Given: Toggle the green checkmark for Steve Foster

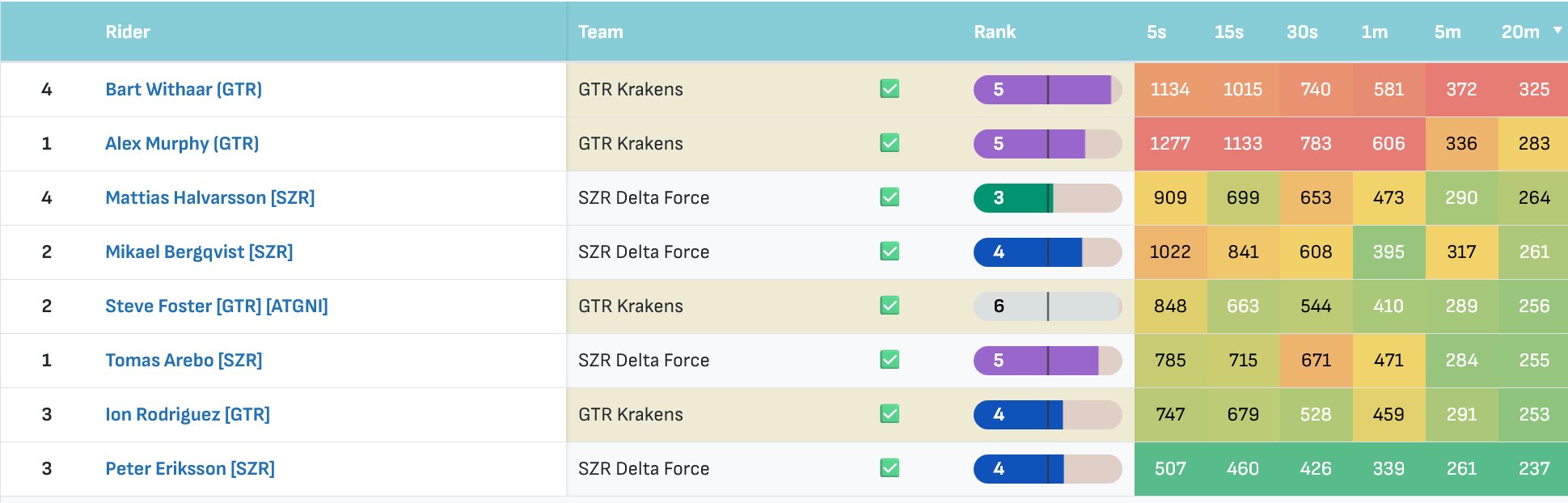Looking at the screenshot, I should (x=890, y=306).
